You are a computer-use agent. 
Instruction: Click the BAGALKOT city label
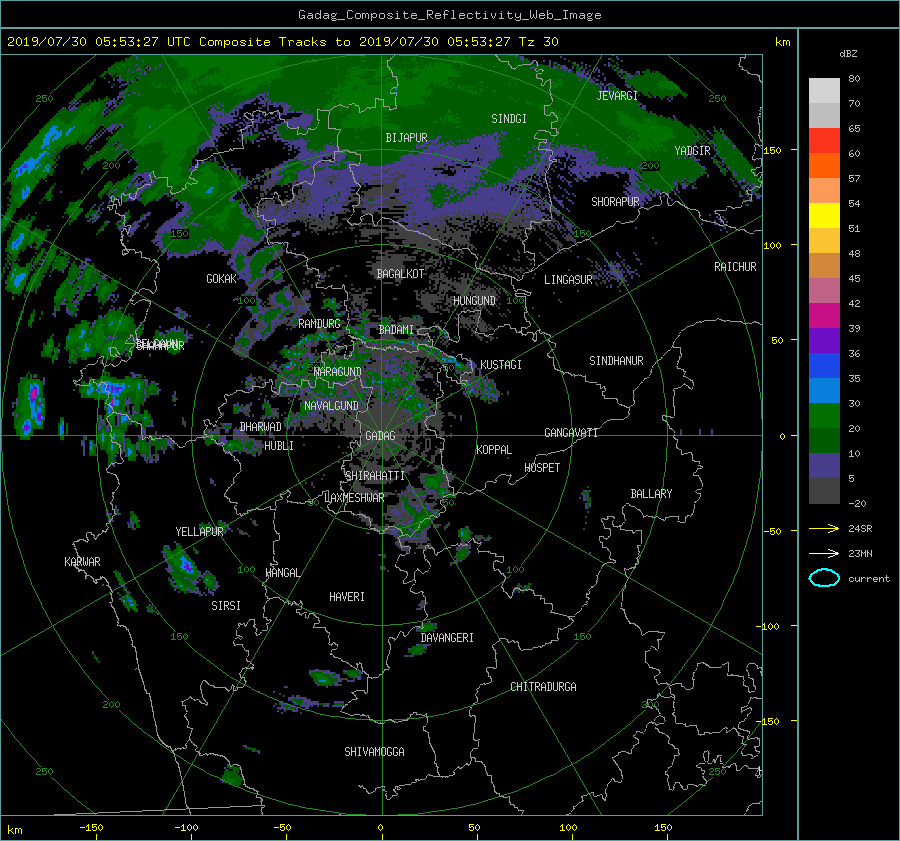click(x=400, y=274)
